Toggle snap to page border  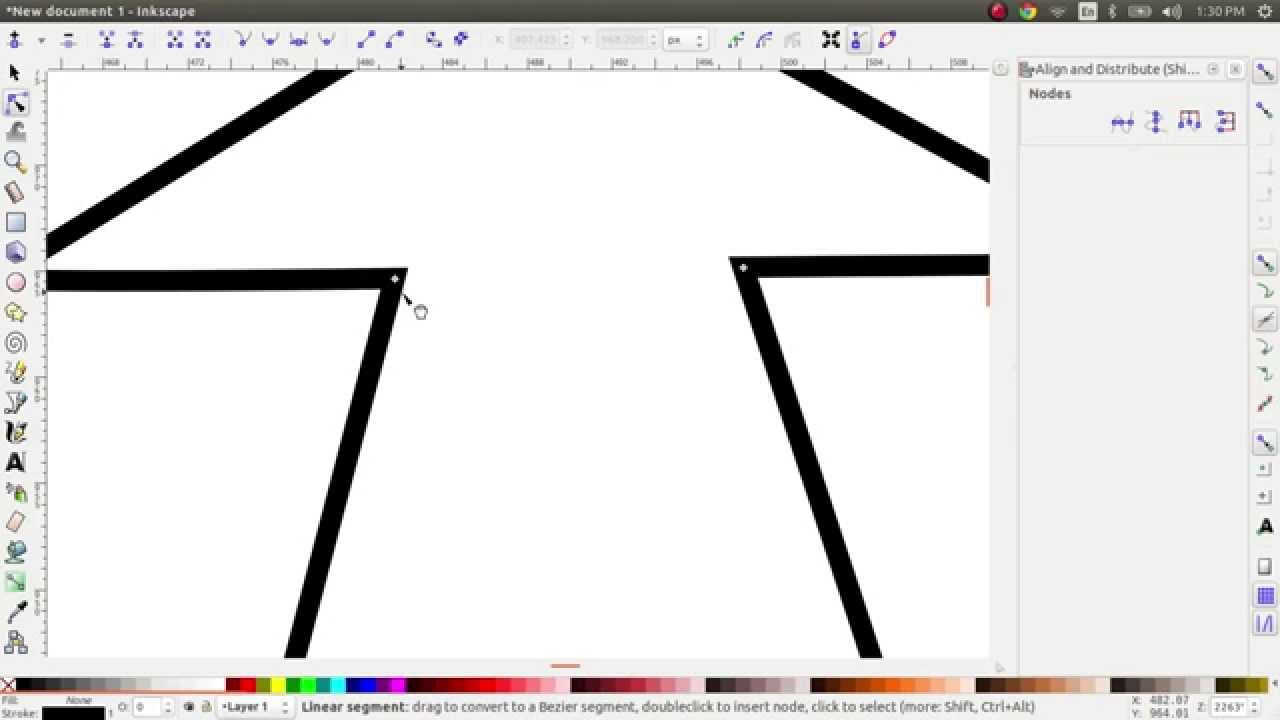coord(1265,567)
